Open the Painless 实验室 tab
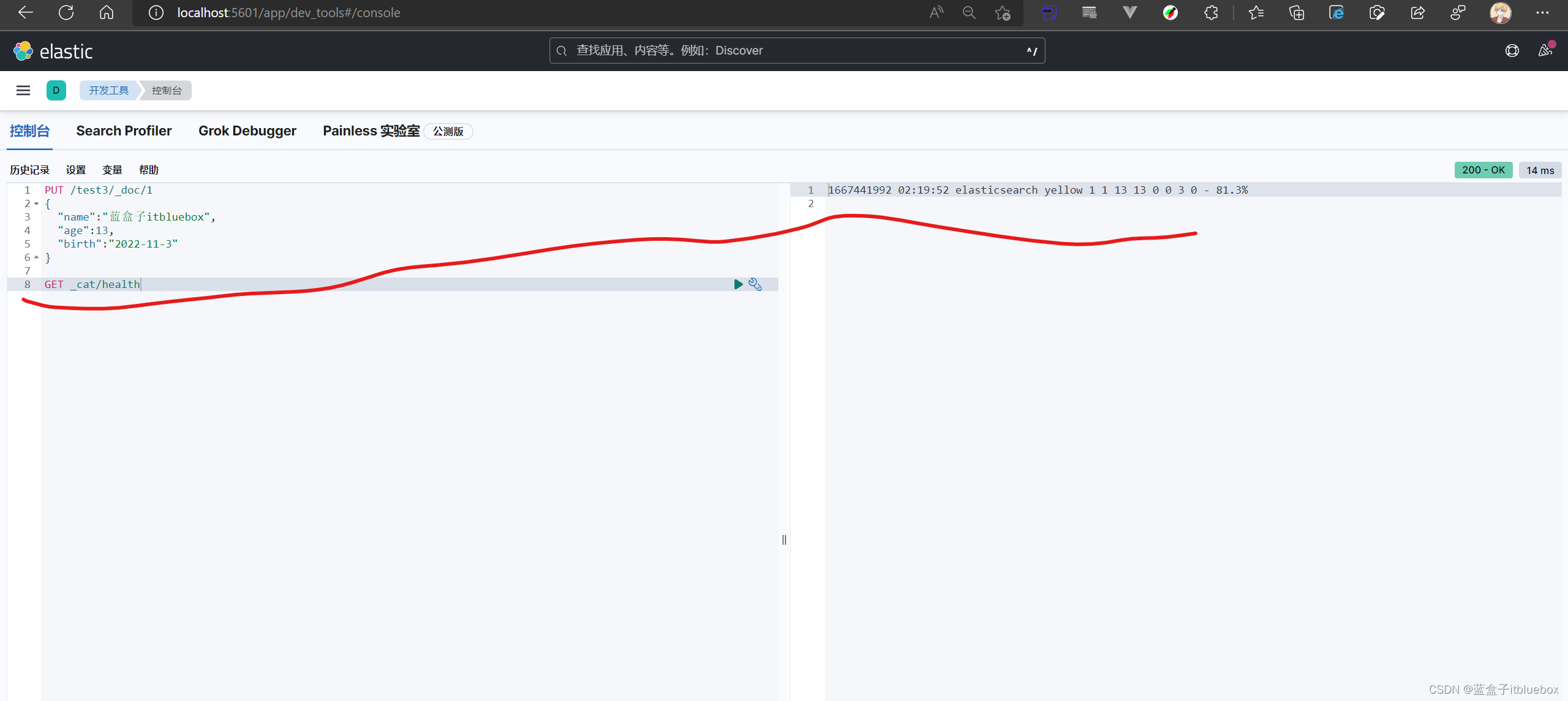This screenshot has width=1568, height=701. pyautogui.click(x=371, y=131)
